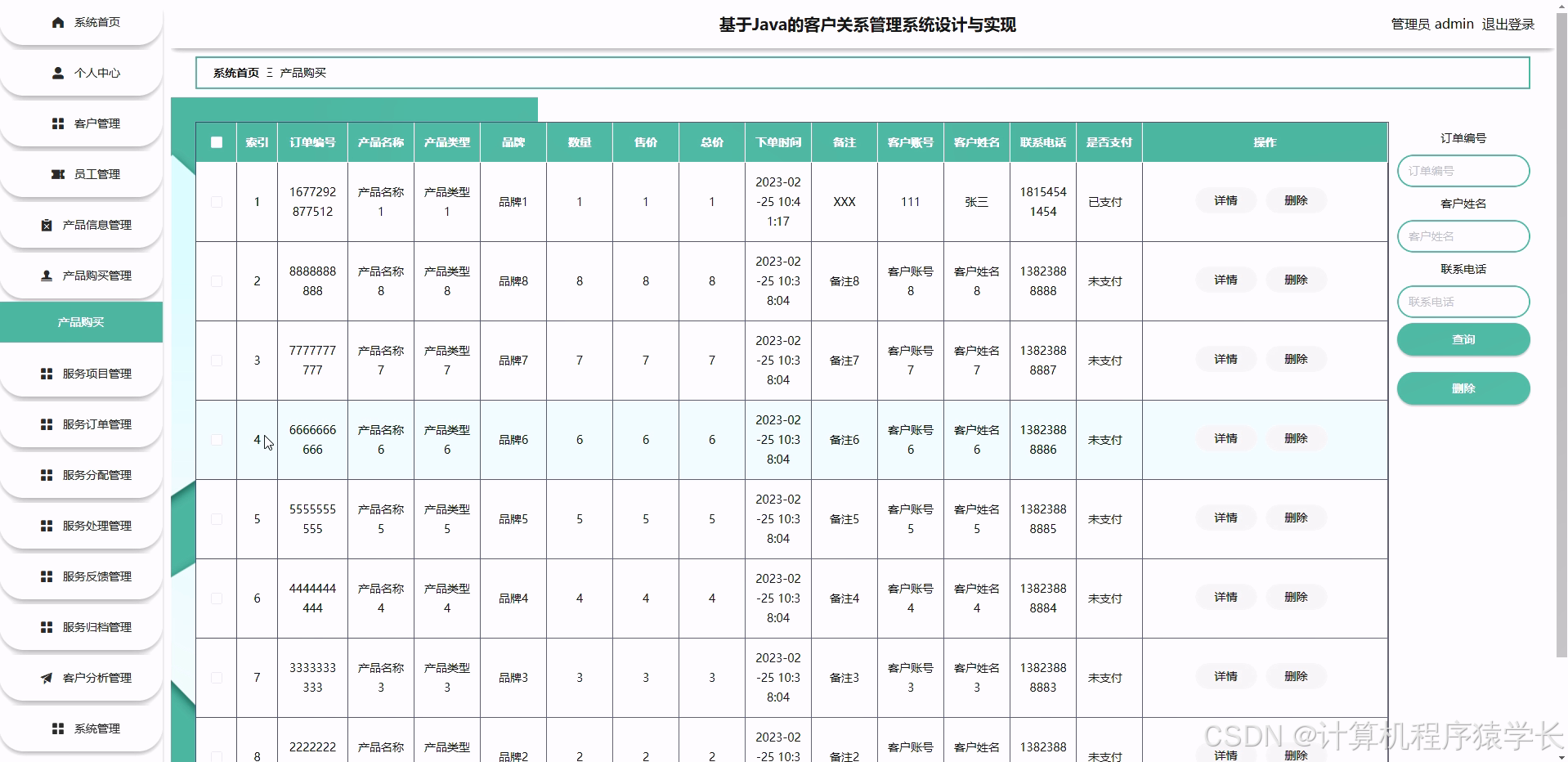This screenshot has height=762, width=1568.
Task: Click the green 删除 button under 查询
Action: (1463, 388)
